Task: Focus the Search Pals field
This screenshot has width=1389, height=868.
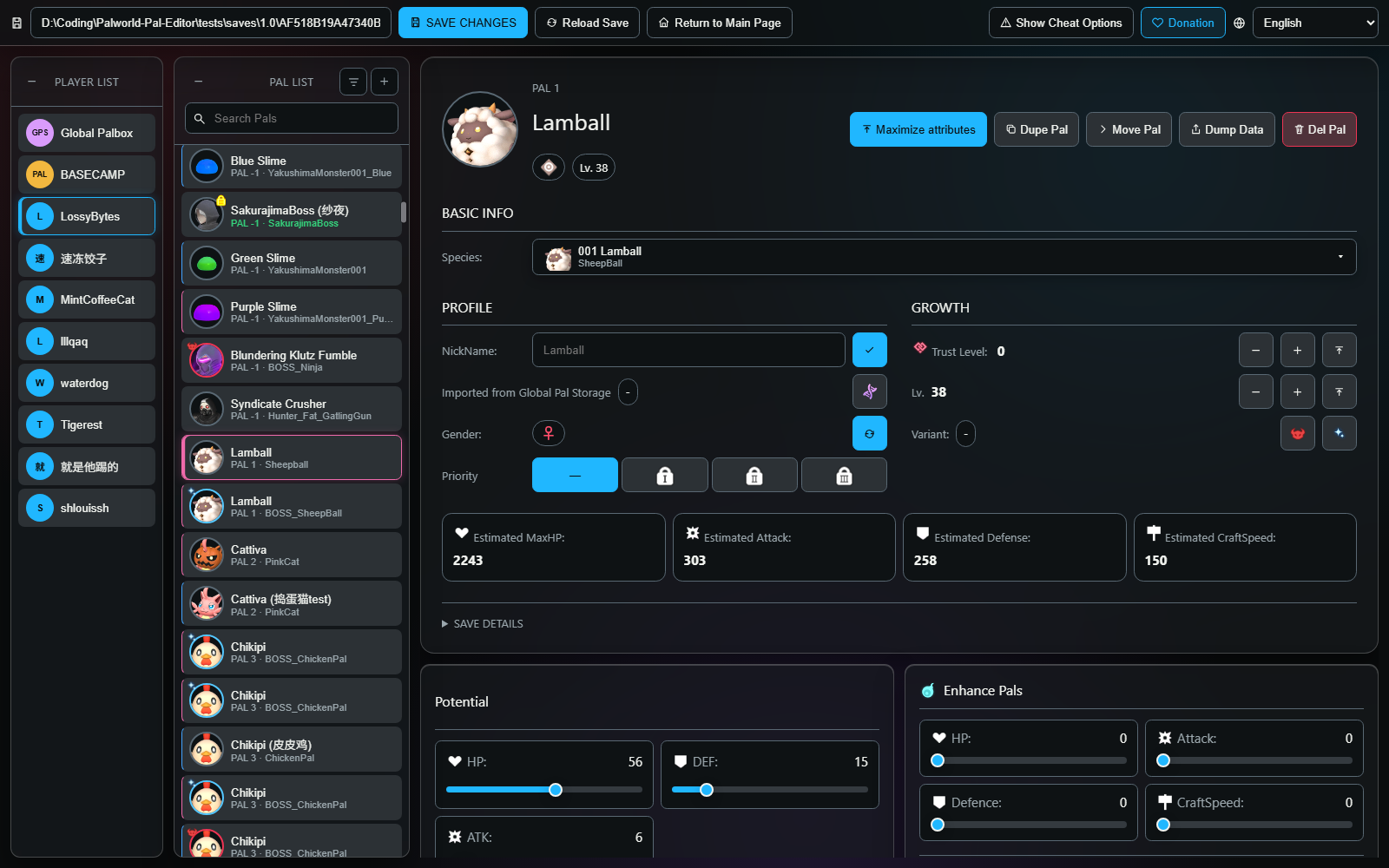Action: coord(292,118)
